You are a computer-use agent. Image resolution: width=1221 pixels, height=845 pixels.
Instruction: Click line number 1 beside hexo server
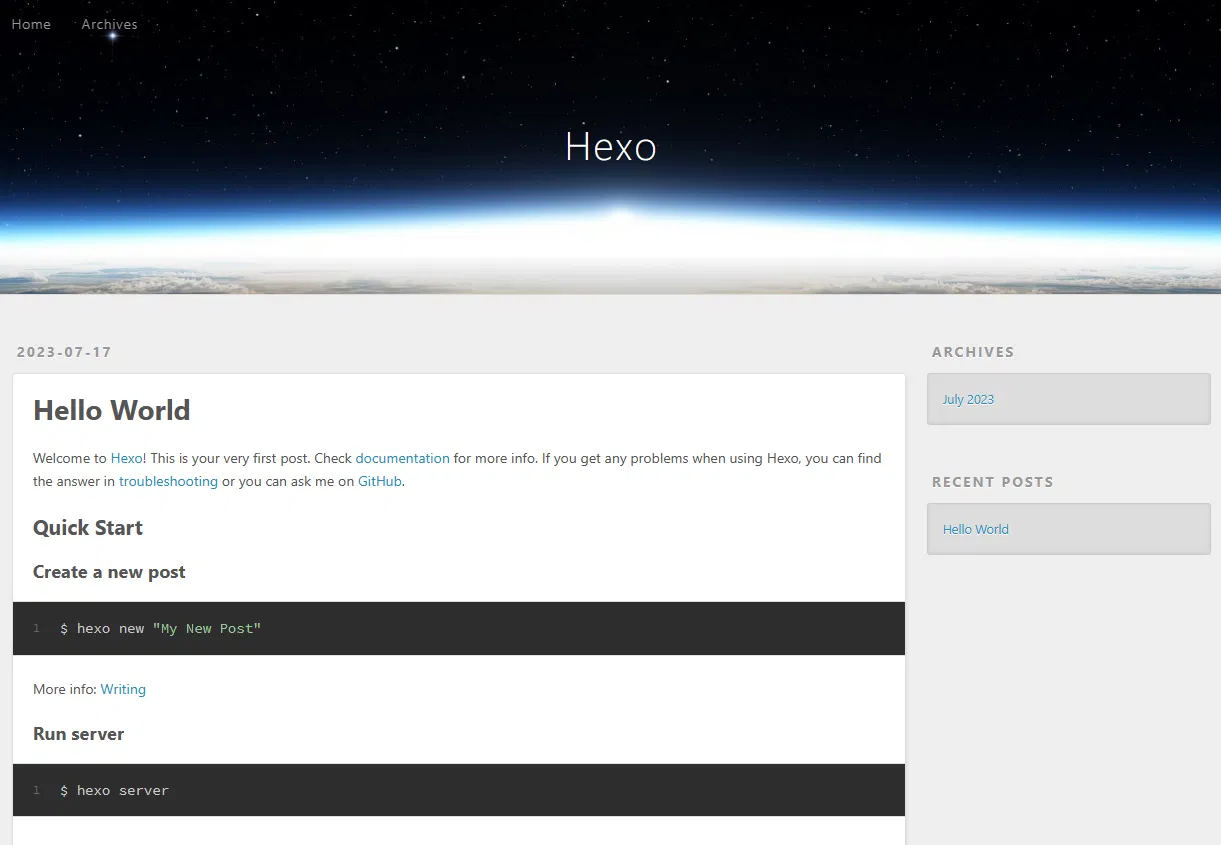pyautogui.click(x=36, y=790)
